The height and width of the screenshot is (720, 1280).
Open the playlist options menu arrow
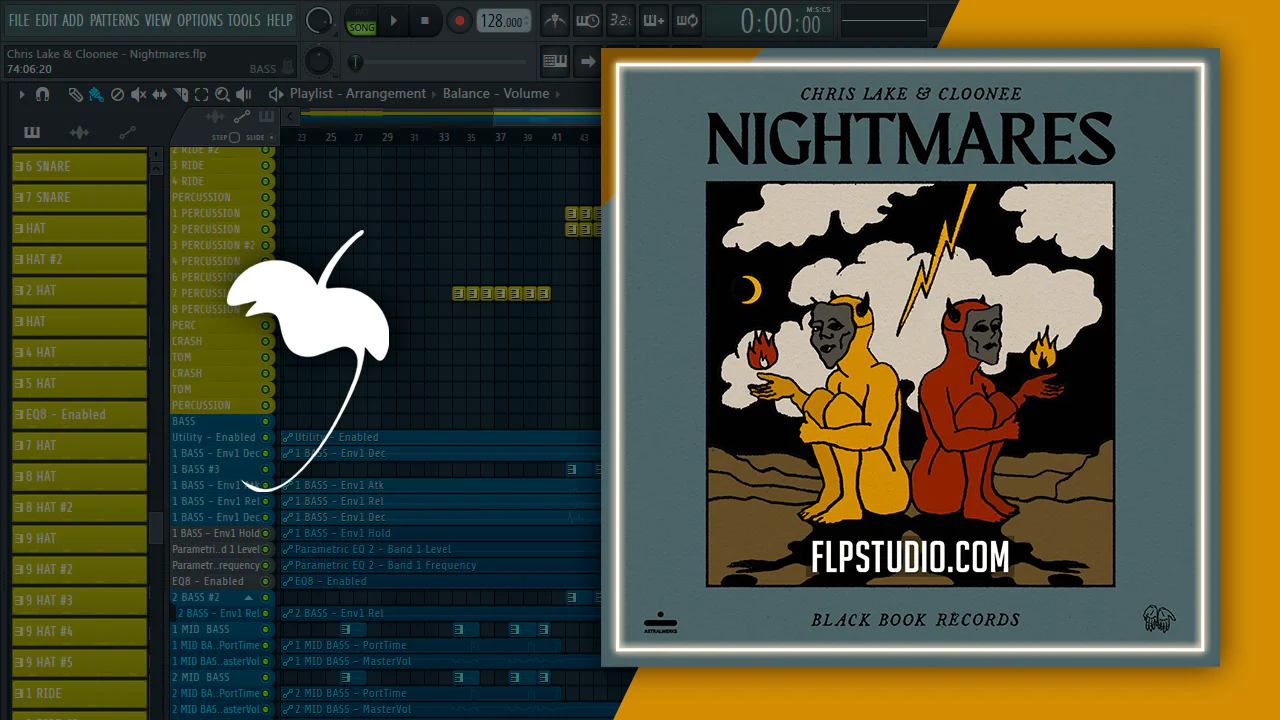[22, 94]
